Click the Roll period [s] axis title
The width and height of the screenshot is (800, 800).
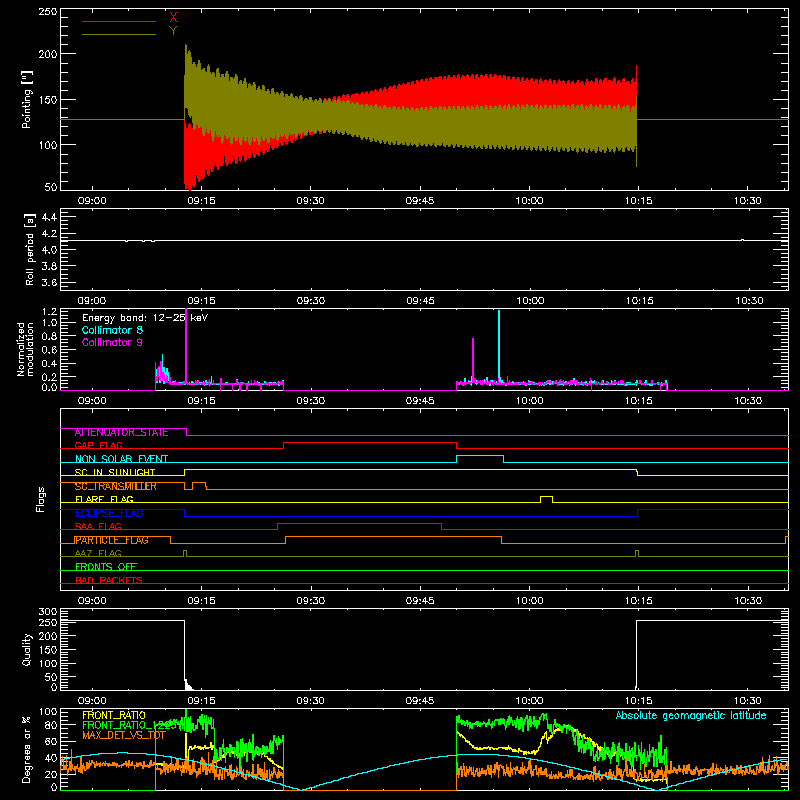point(29,249)
